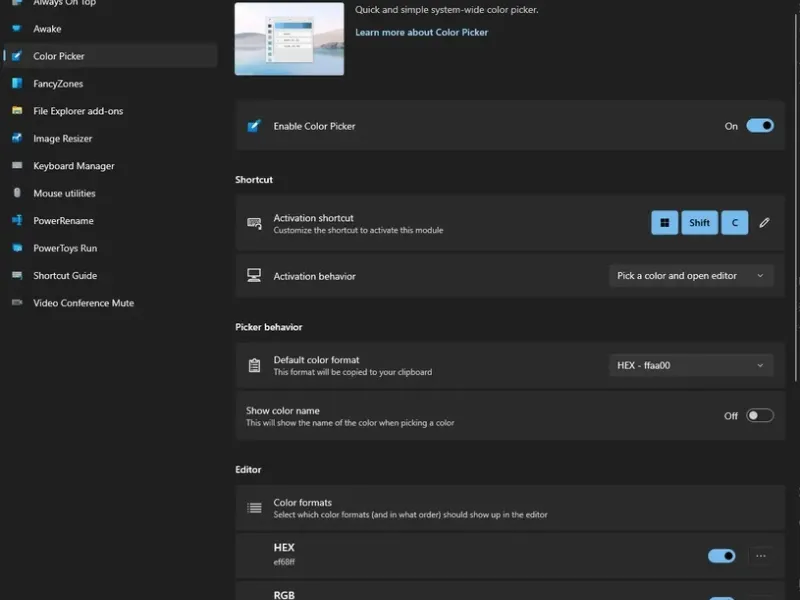Click the Windows logo key in shortcut
The width and height of the screenshot is (800, 600).
(x=664, y=222)
